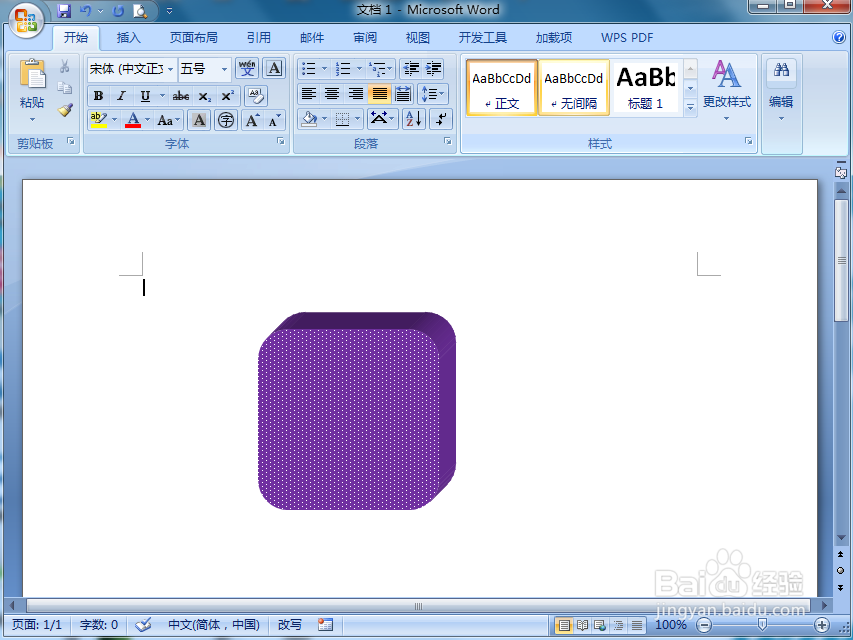The width and height of the screenshot is (853, 640).
Task: Toggle strikethrough text
Action: pyautogui.click(x=181, y=96)
